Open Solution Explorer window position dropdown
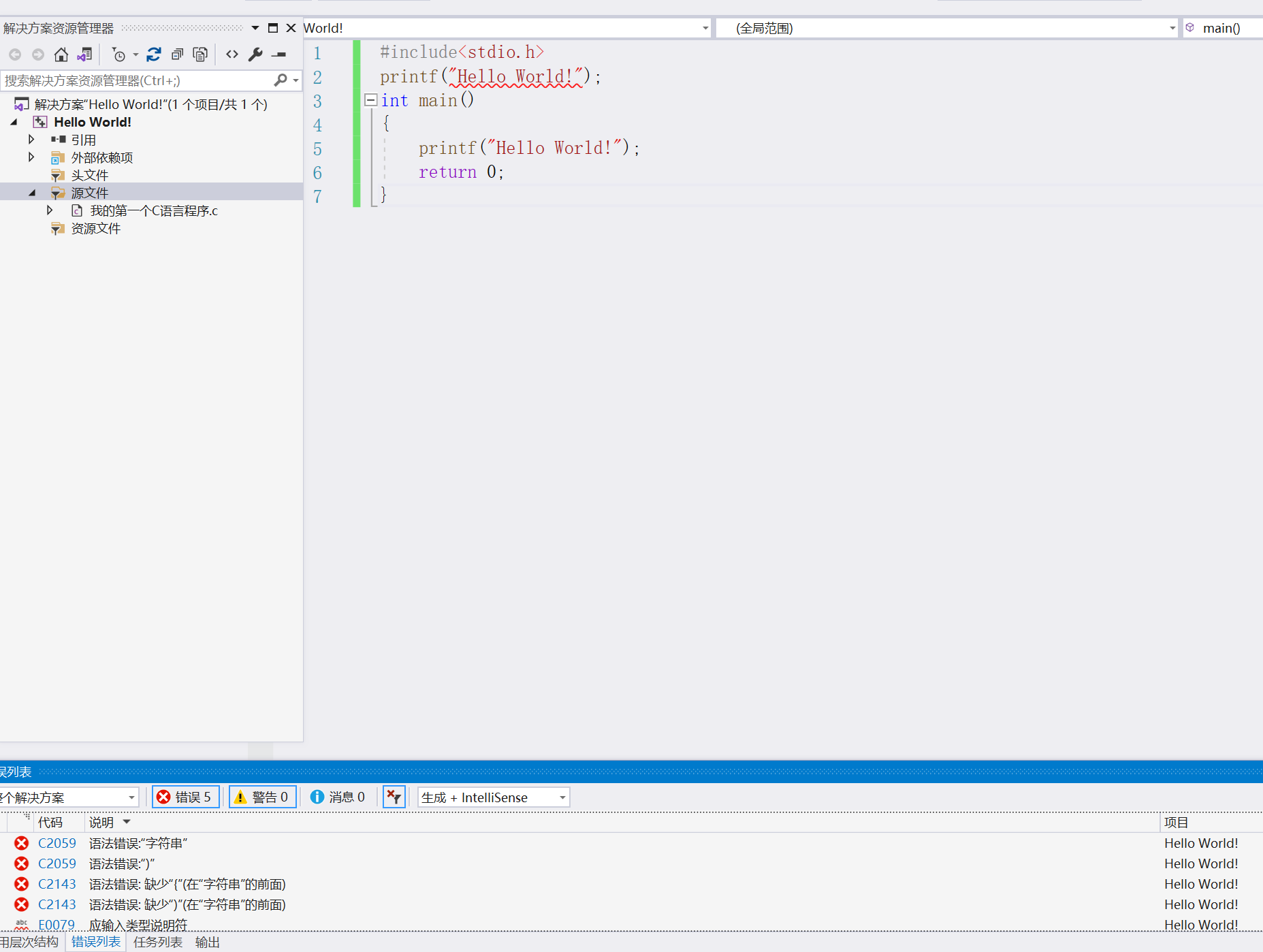The image size is (1263, 952). click(x=255, y=28)
